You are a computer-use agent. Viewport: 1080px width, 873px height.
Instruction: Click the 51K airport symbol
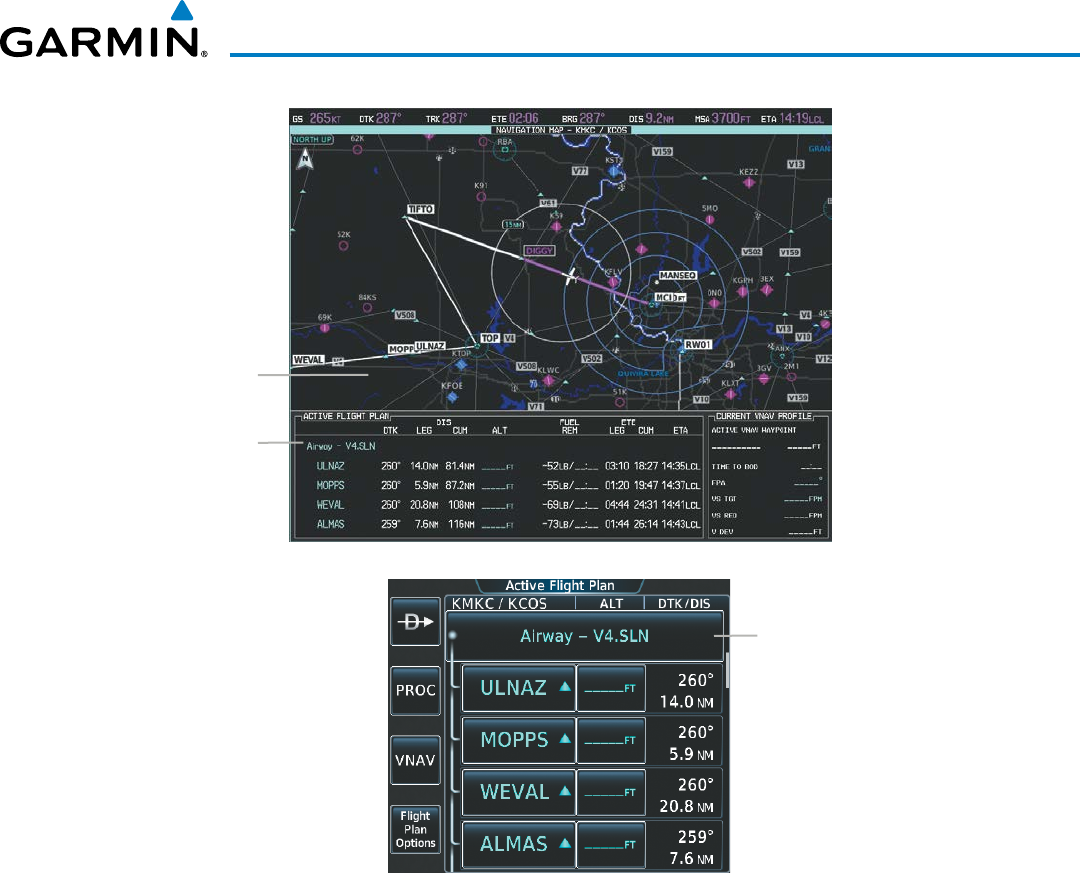pos(620,402)
